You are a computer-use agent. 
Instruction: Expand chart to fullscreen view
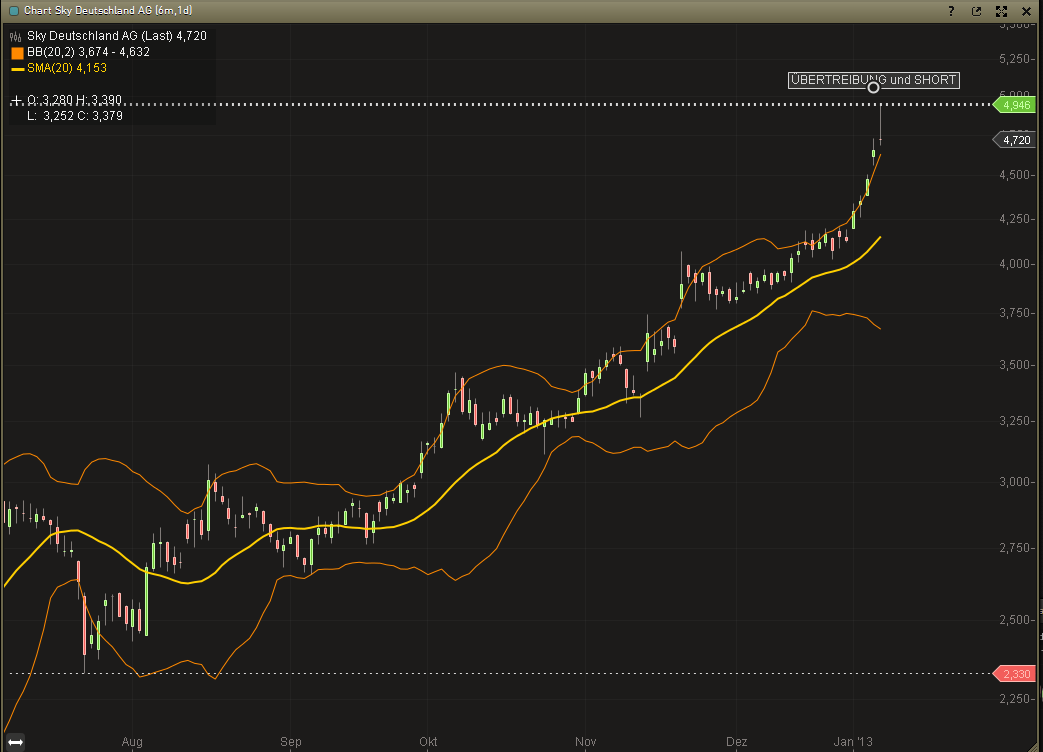1001,10
